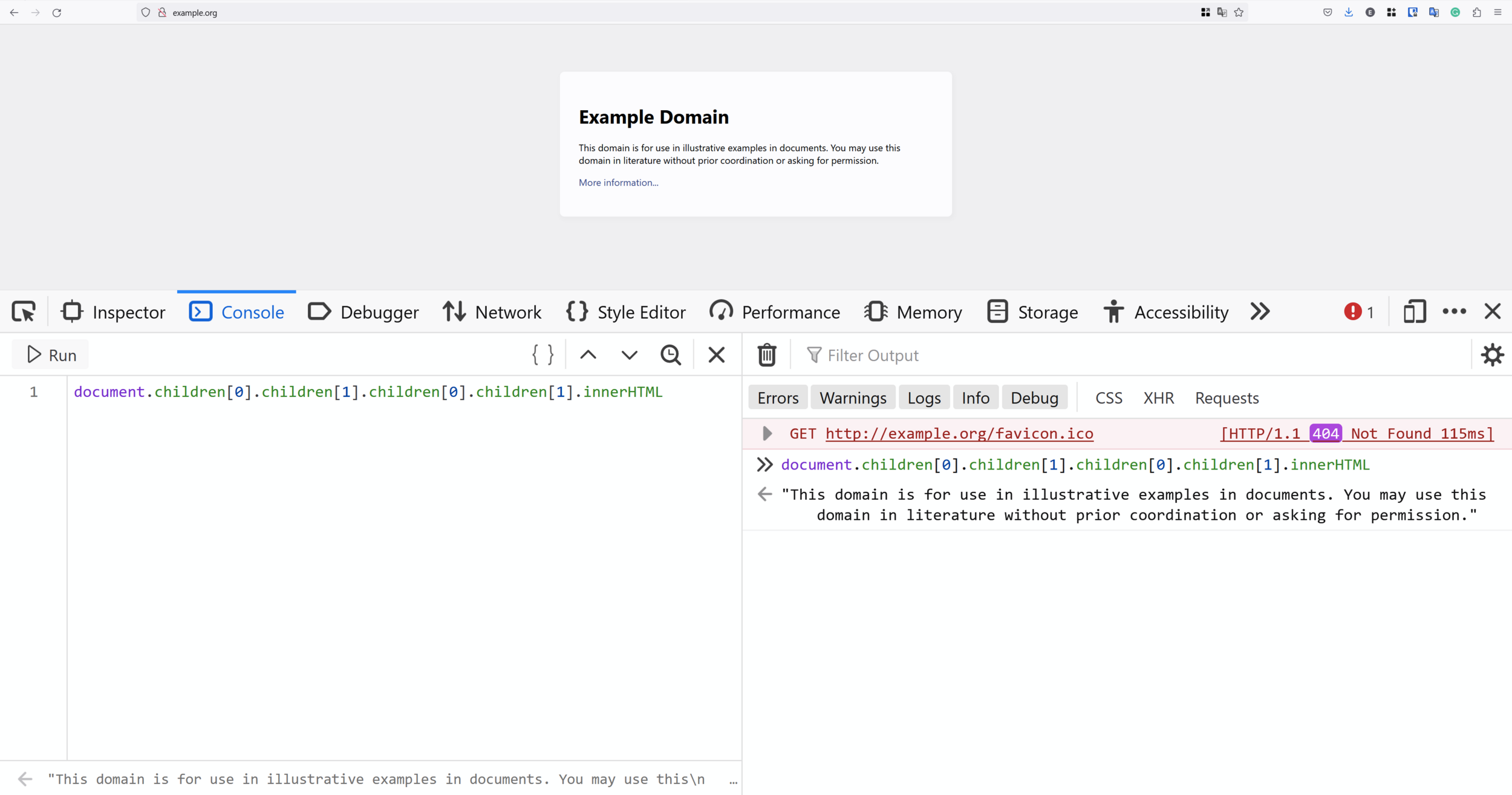The height and width of the screenshot is (795, 1512).
Task: Open console settings gear
Action: coord(1492,355)
